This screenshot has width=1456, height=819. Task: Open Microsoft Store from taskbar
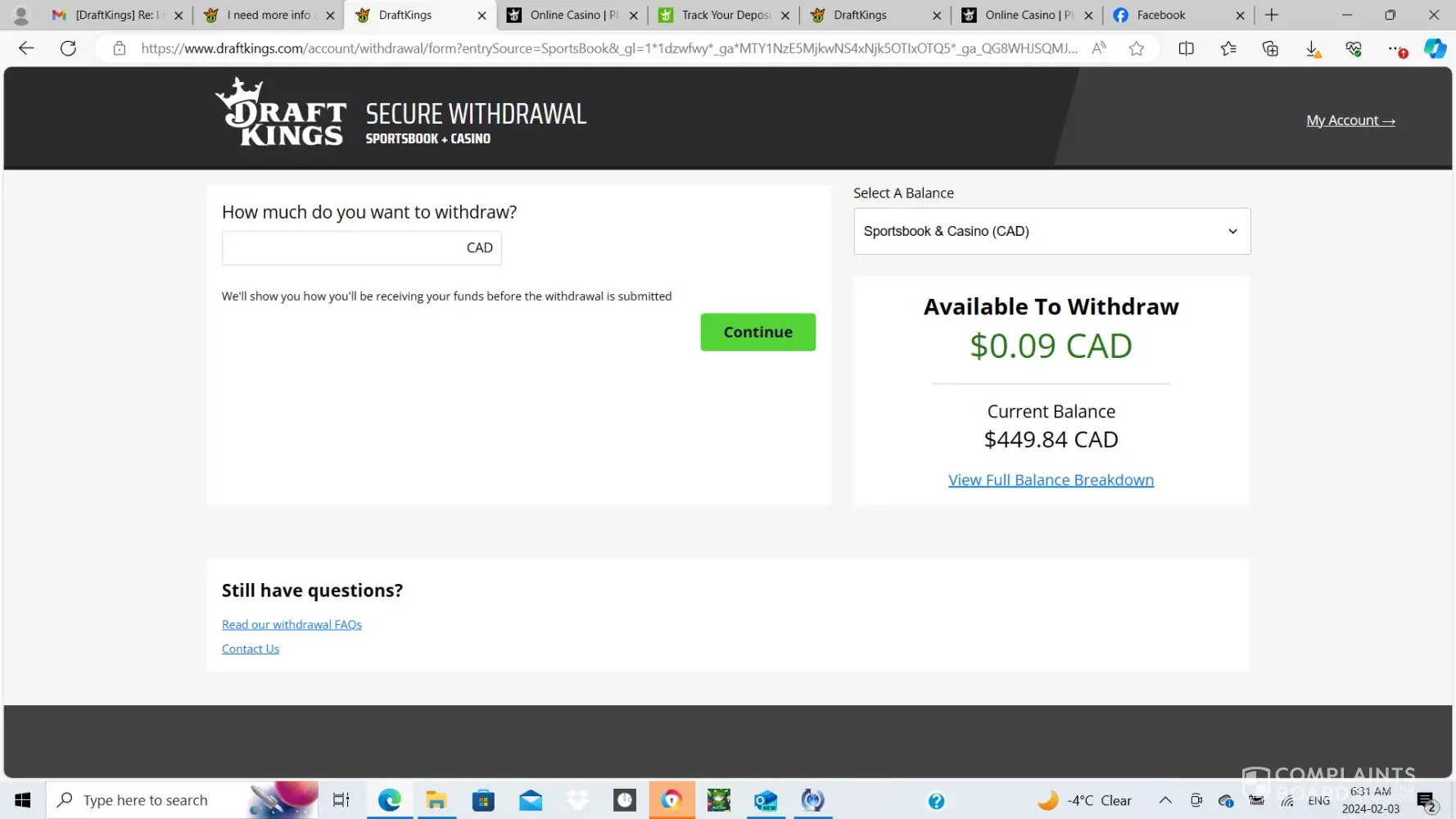[483, 800]
